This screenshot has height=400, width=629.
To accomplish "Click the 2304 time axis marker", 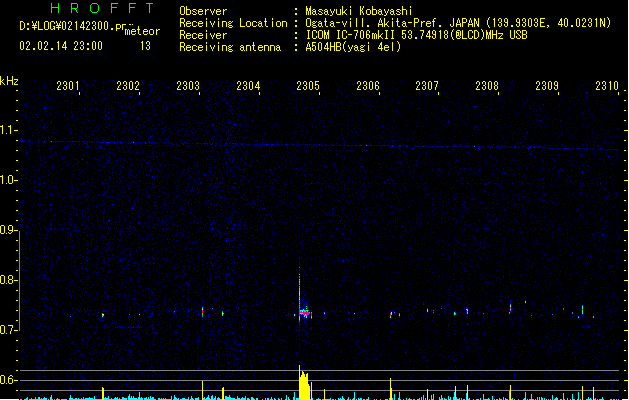I will coord(248,86).
